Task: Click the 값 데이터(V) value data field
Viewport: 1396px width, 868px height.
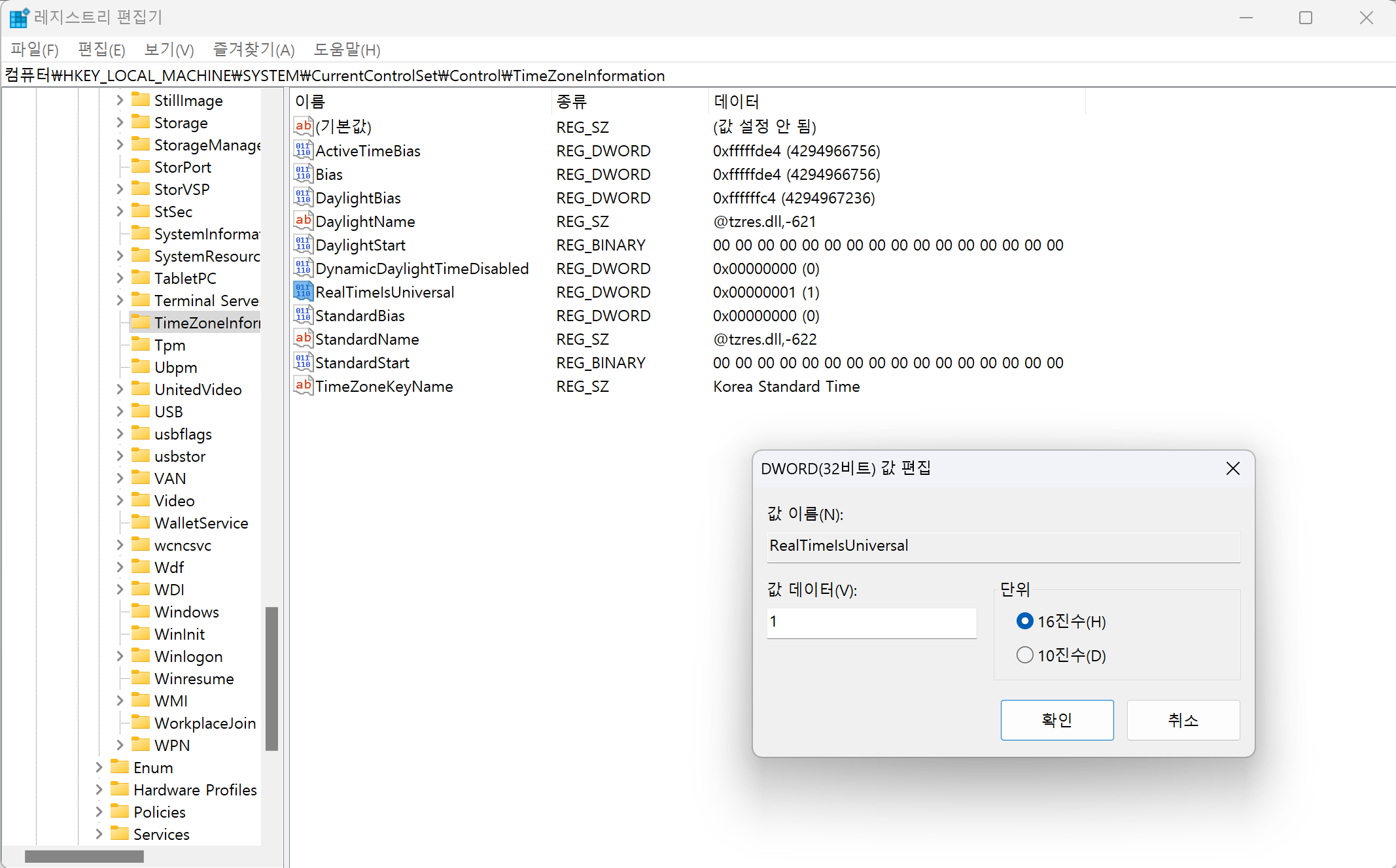Action: coord(871,622)
